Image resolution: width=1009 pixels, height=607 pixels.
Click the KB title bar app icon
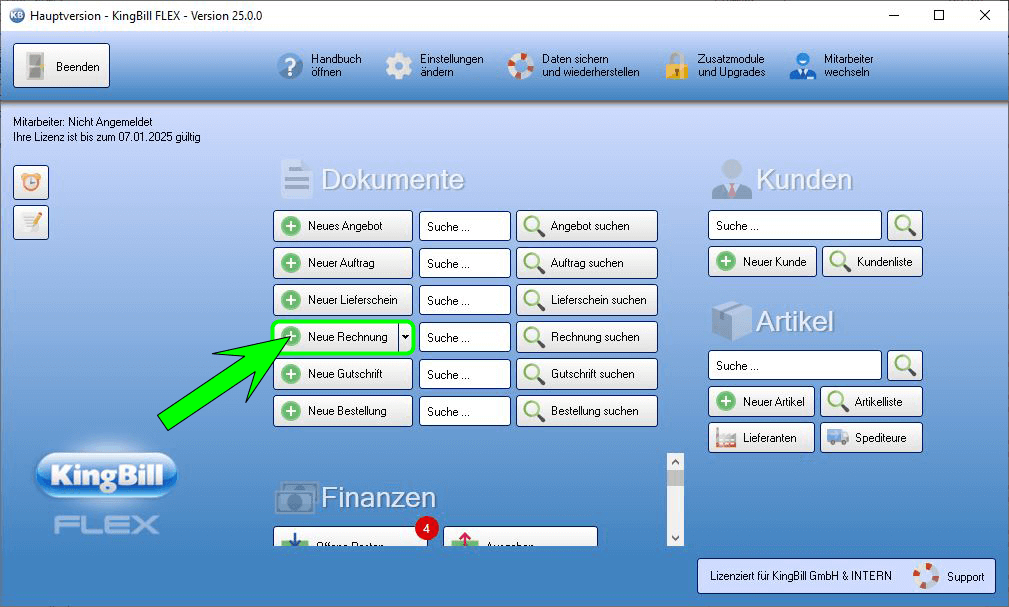click(x=17, y=15)
